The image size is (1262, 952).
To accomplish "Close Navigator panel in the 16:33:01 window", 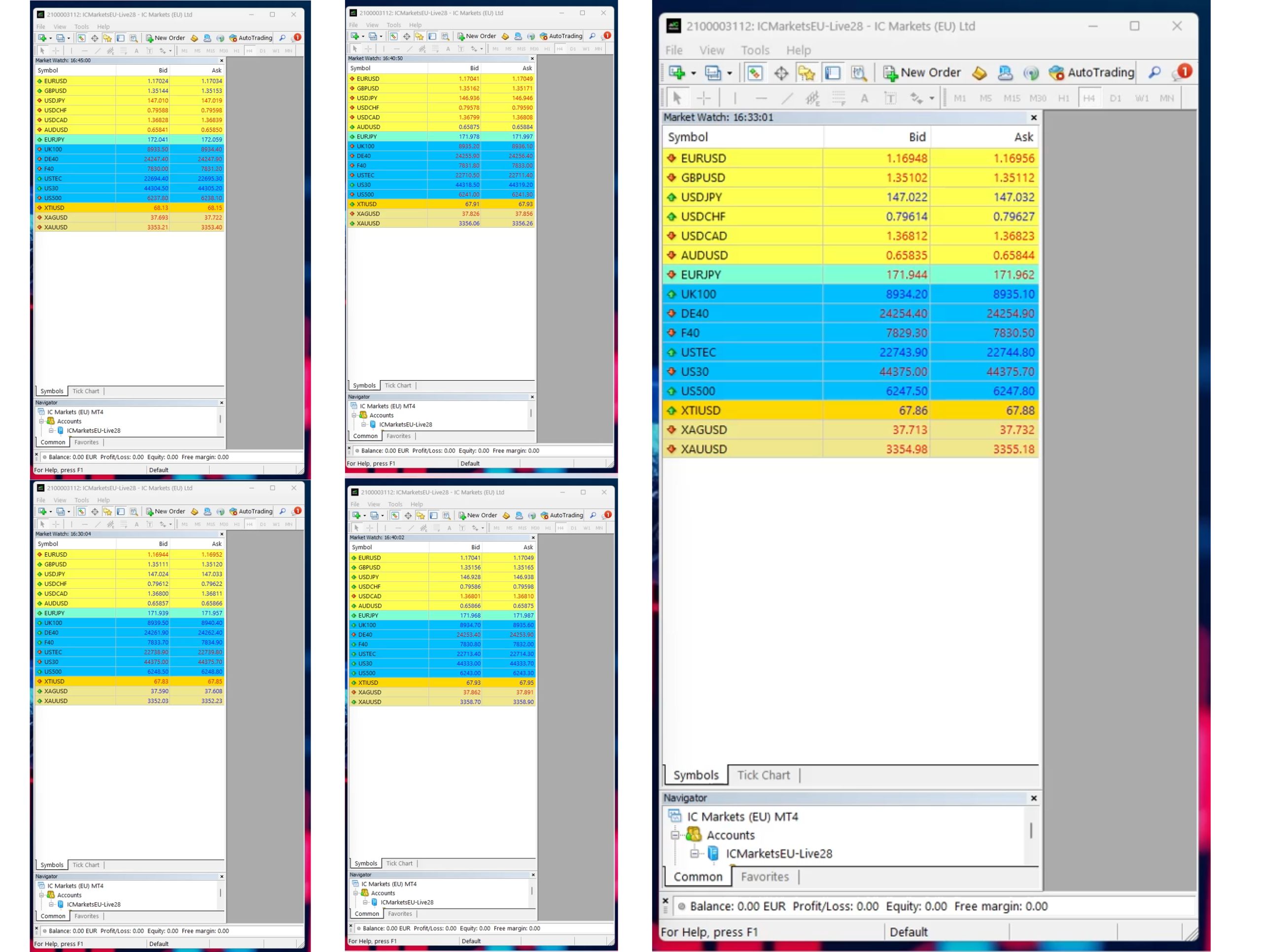I will [1034, 798].
